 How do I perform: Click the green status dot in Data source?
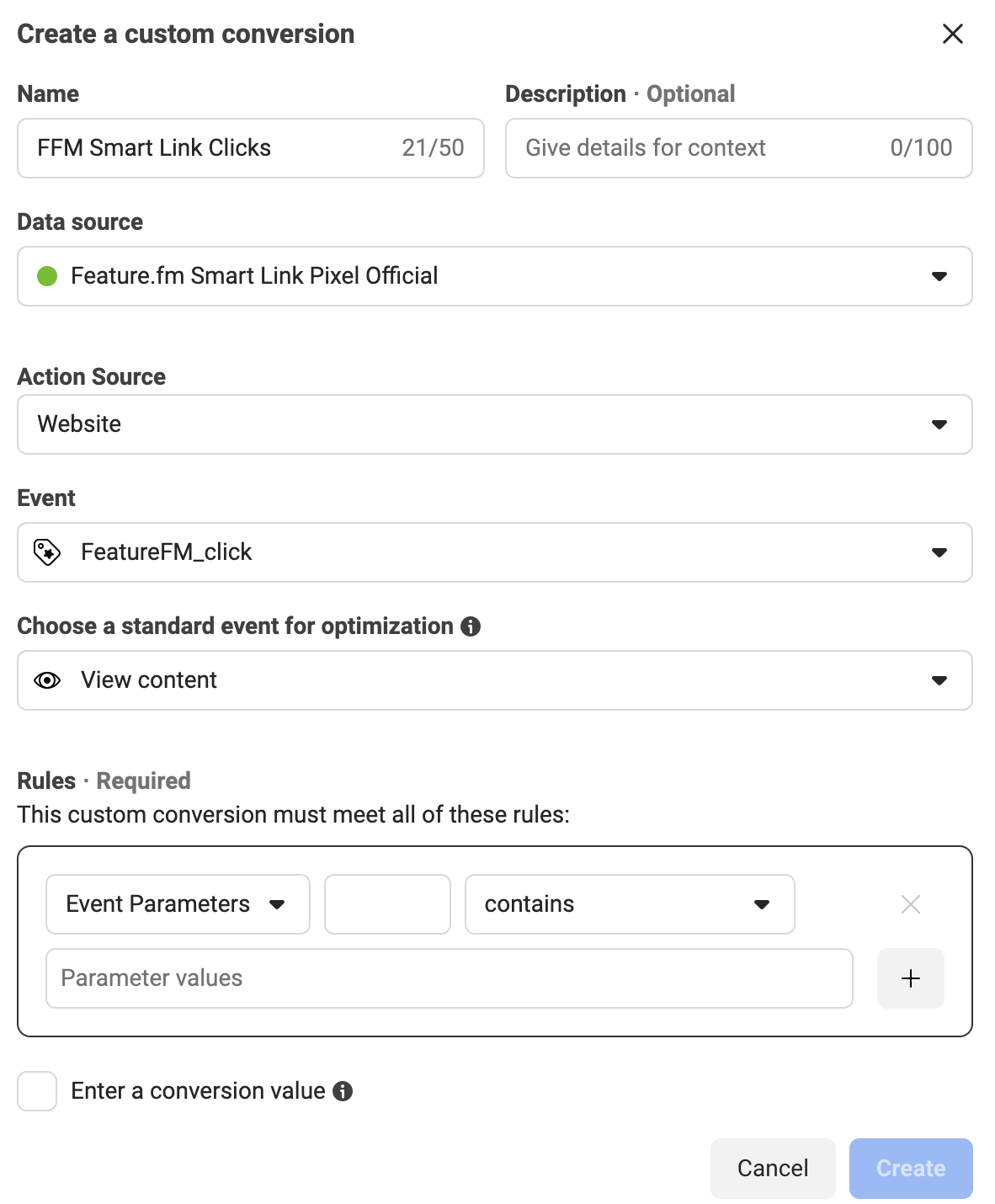point(47,276)
